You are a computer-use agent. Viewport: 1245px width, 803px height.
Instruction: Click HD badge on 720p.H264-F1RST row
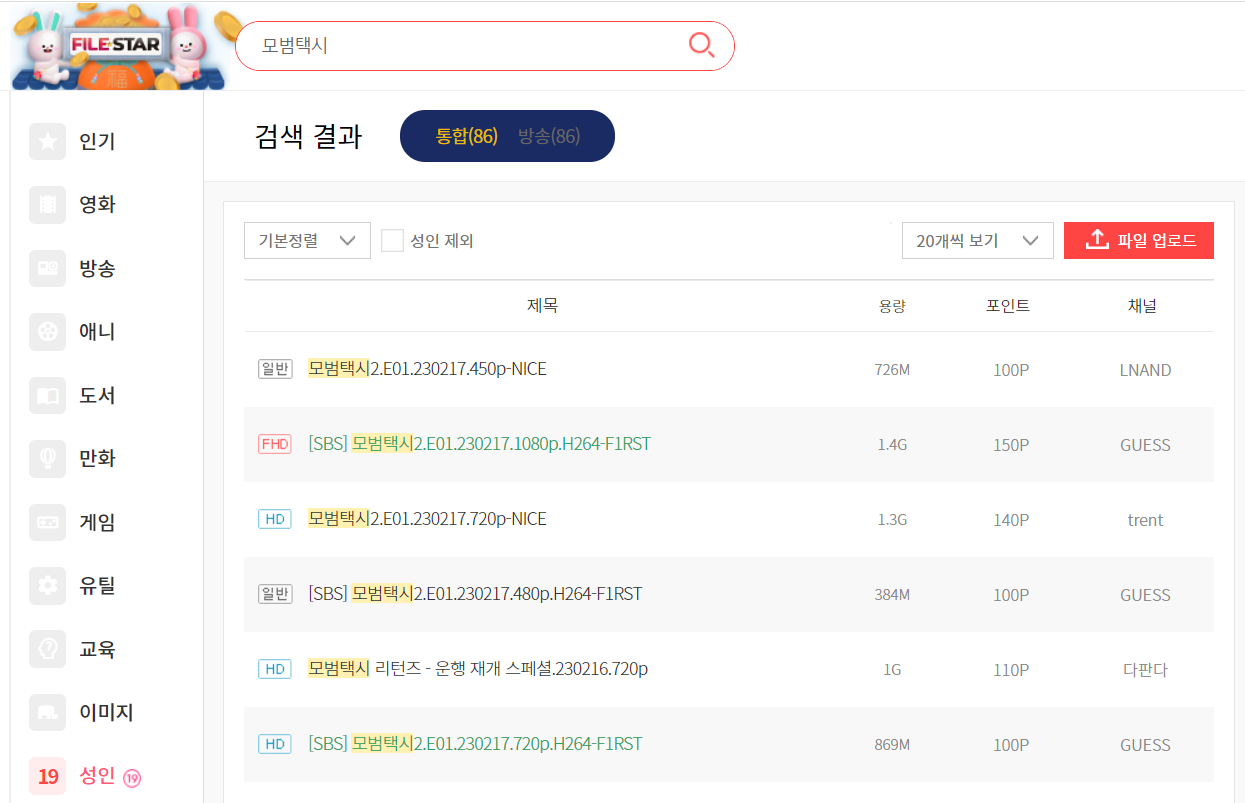pos(275,744)
